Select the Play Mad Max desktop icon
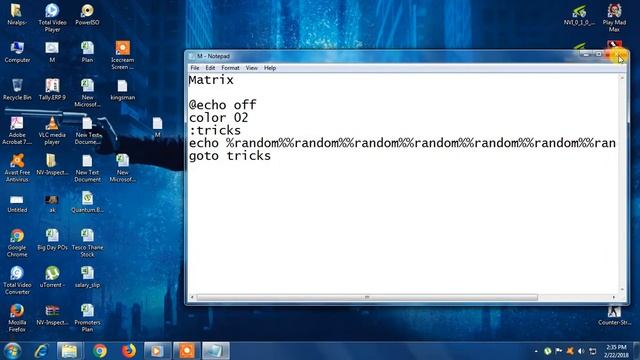Screen dimensions: 640x360 click(614, 18)
